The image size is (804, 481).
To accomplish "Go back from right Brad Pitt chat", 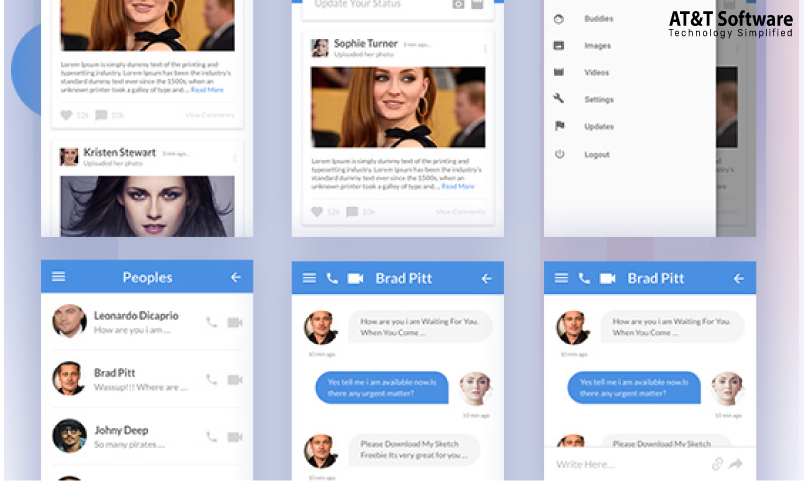I will [x=738, y=278].
